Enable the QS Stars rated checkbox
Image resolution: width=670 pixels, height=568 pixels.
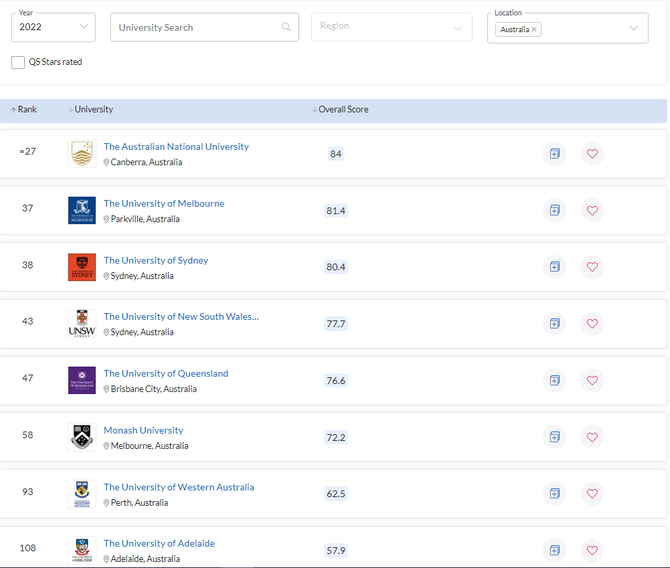pos(18,62)
